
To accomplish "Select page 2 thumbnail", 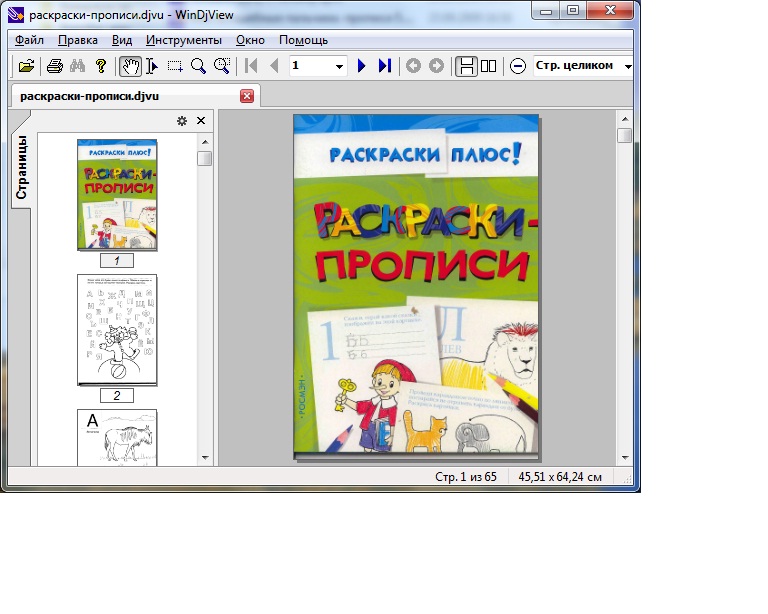I will point(117,330).
